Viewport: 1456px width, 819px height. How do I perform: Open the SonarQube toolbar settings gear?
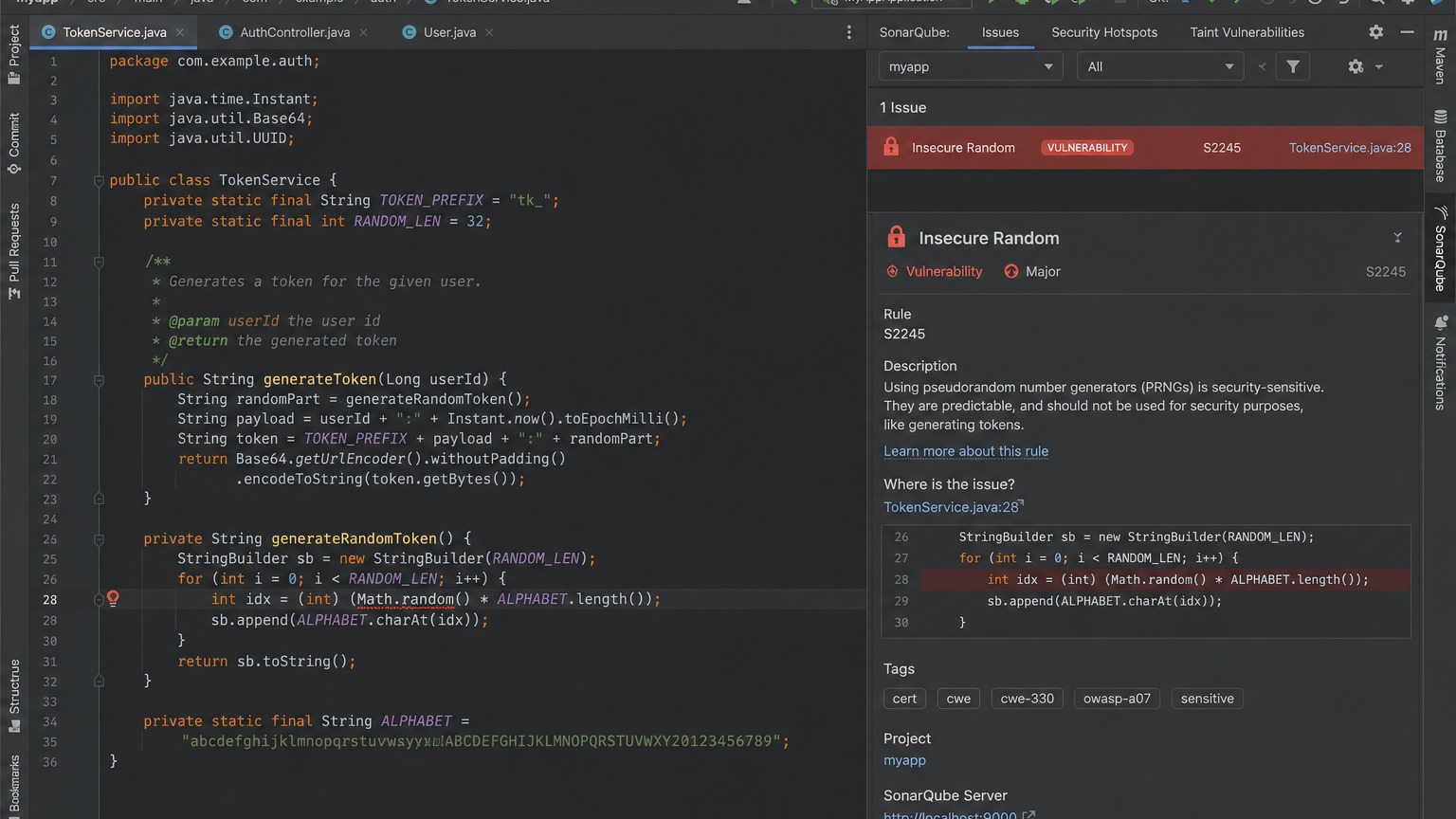tap(1356, 66)
